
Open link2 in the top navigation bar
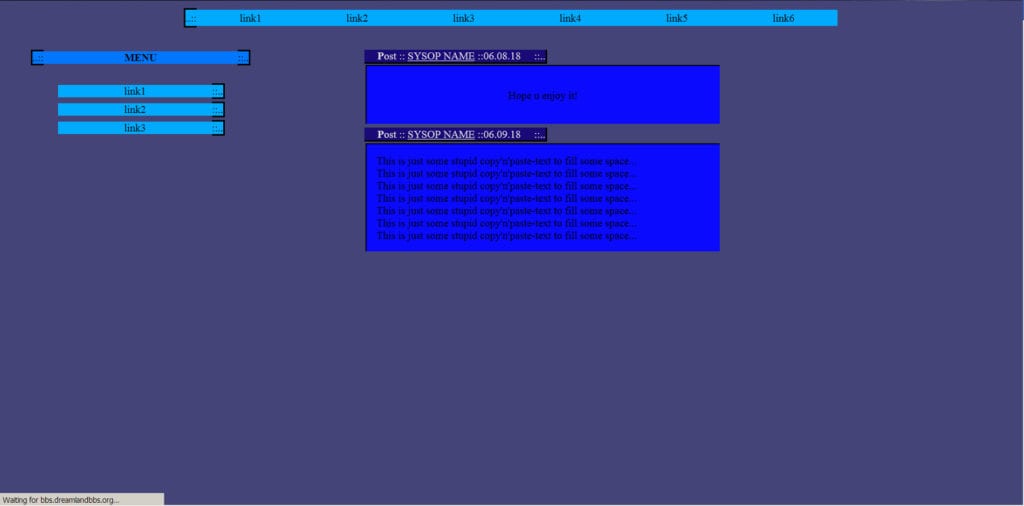coord(357,18)
